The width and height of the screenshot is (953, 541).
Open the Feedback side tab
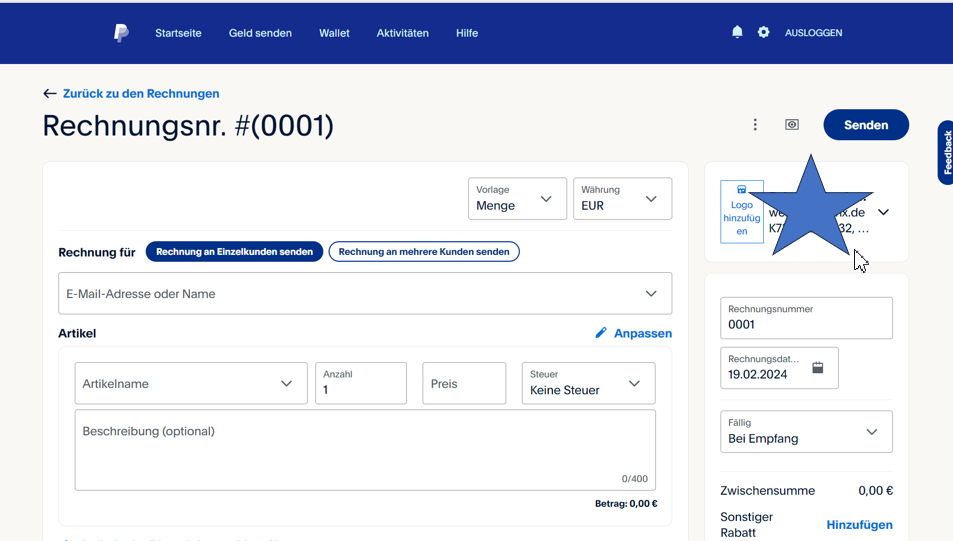pos(946,153)
